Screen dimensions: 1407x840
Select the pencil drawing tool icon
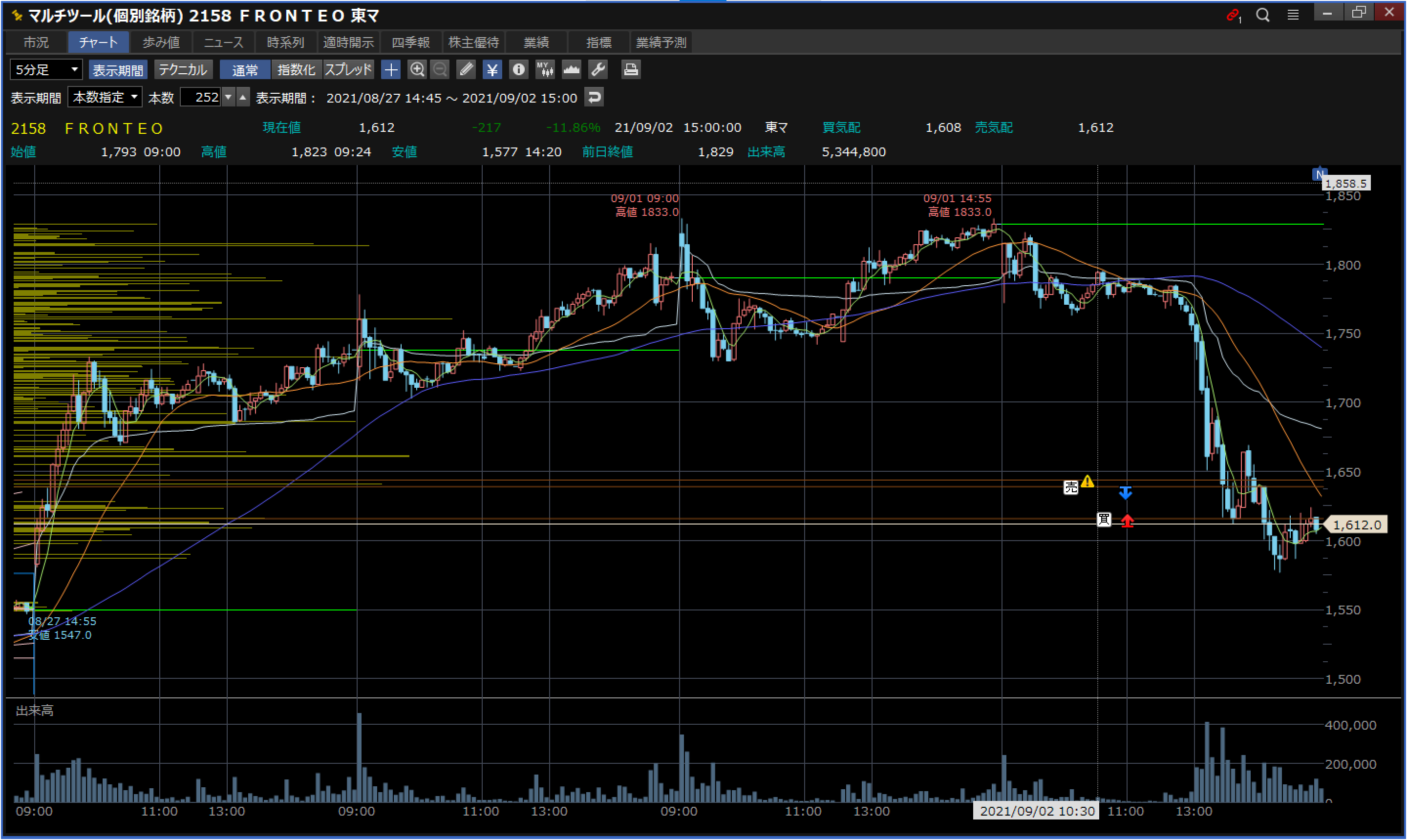[466, 70]
